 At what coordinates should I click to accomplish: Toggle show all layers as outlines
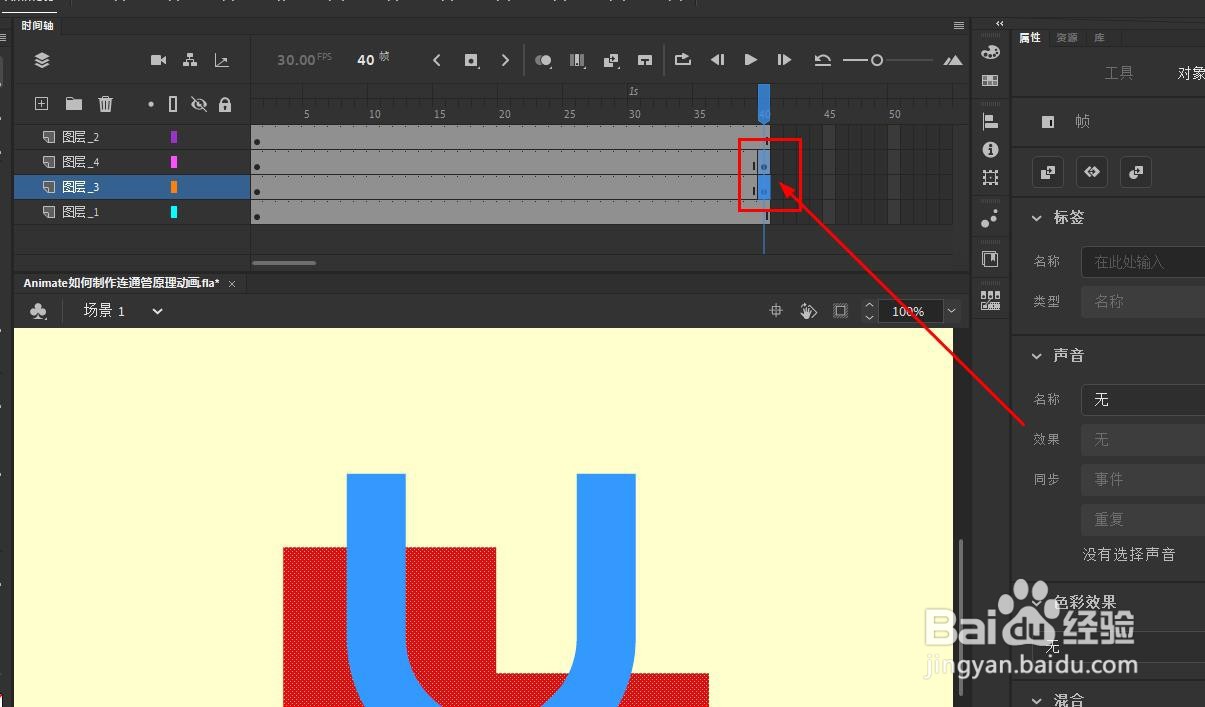[173, 104]
